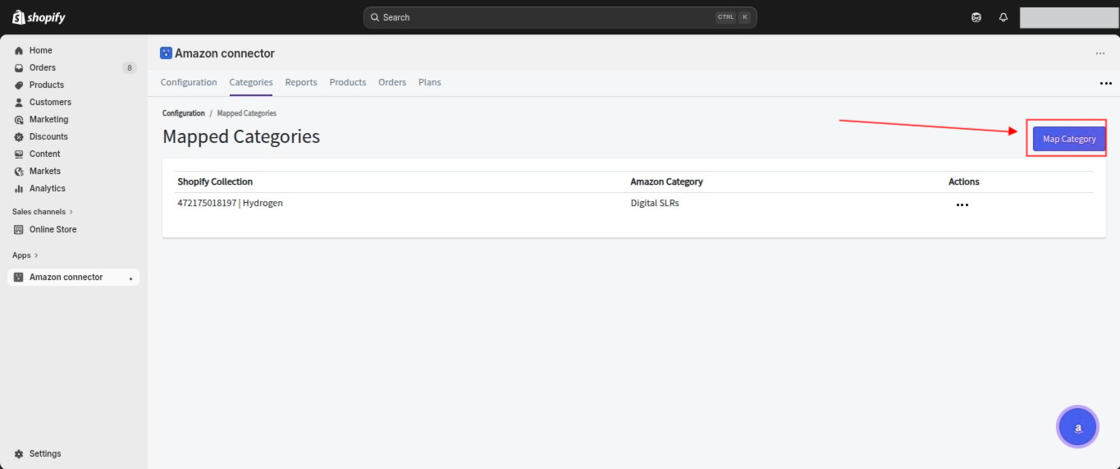Open the tab bar overflow menu

click(1106, 84)
